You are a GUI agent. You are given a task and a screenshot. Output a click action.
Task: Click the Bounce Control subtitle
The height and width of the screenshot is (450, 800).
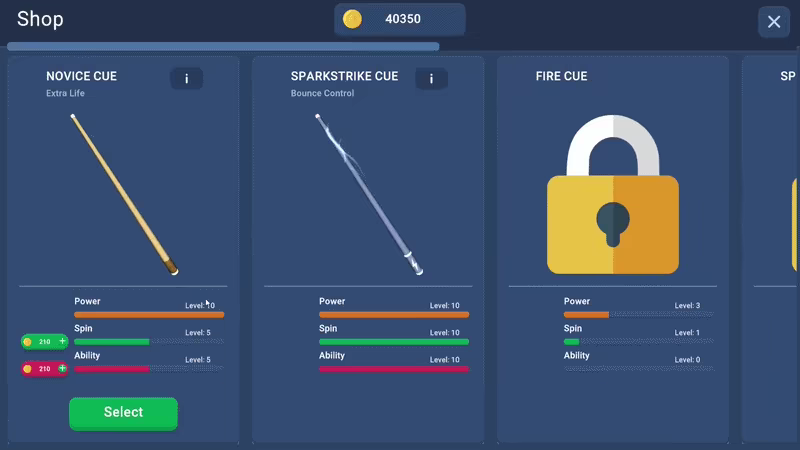coord(322,93)
